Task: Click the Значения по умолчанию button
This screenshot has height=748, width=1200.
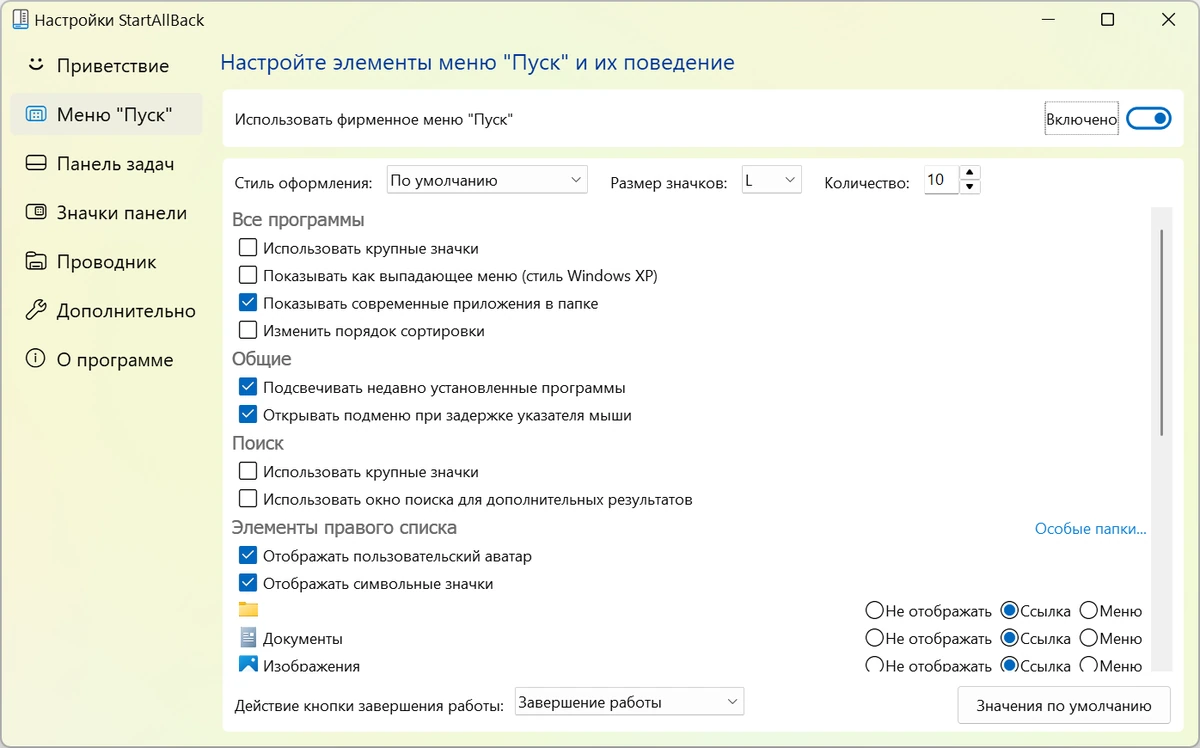Action: pyautogui.click(x=1064, y=705)
